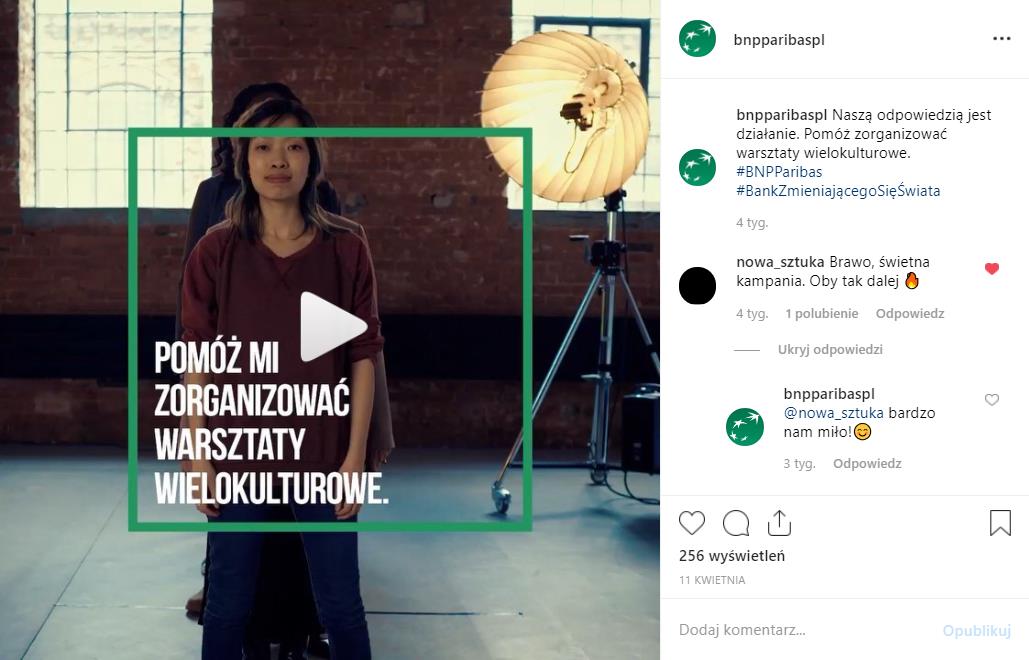Share the post via share icon
Viewport: 1029px width, 660px height.
click(x=779, y=523)
